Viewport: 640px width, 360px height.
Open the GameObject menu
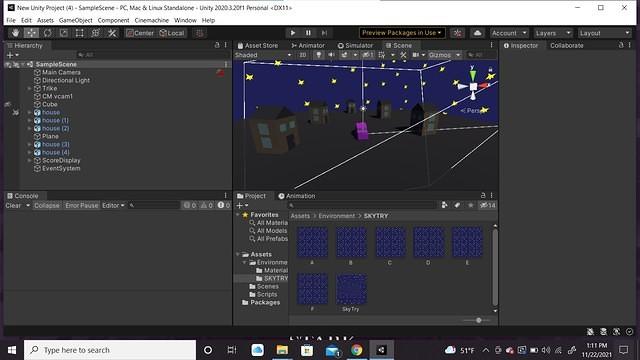point(76,20)
